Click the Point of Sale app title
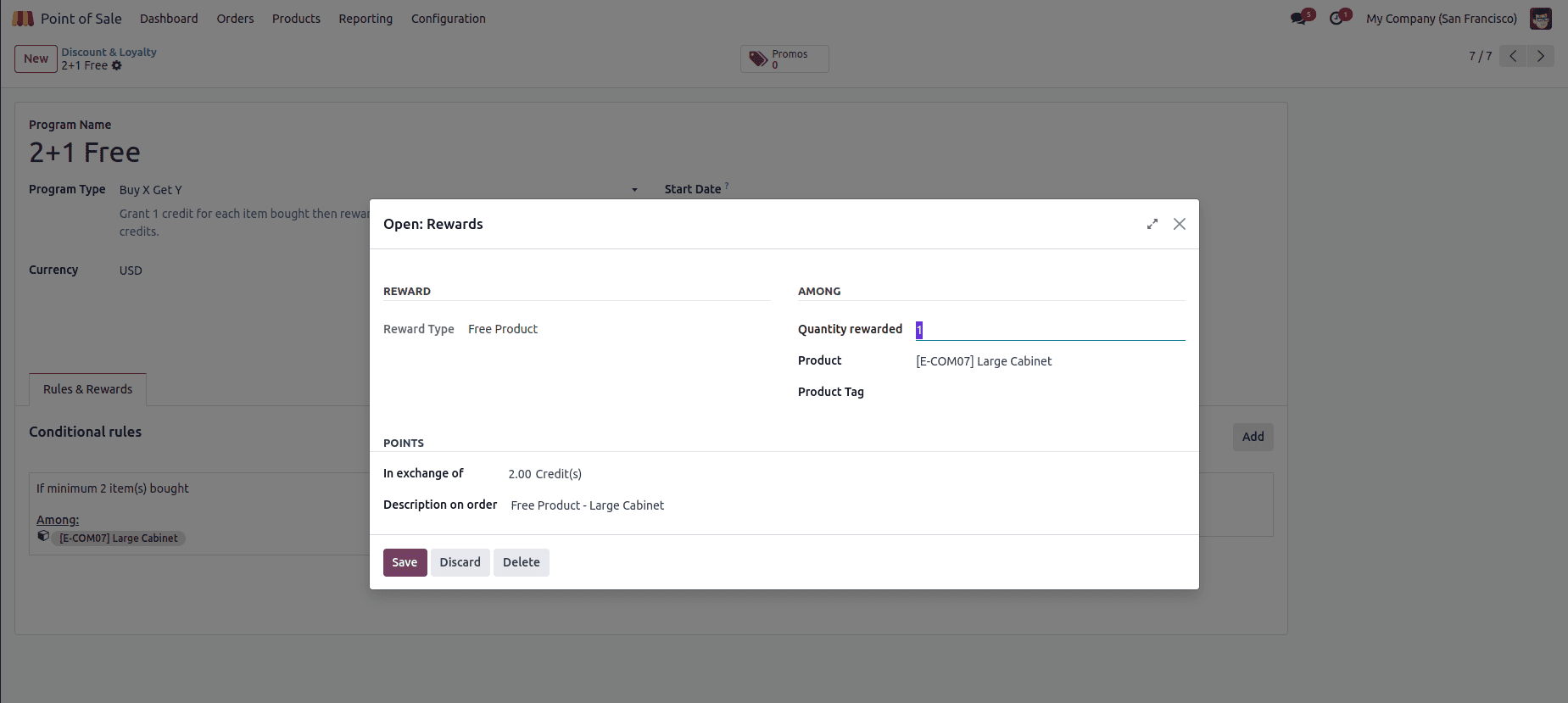The height and width of the screenshot is (703, 1568). 81,19
